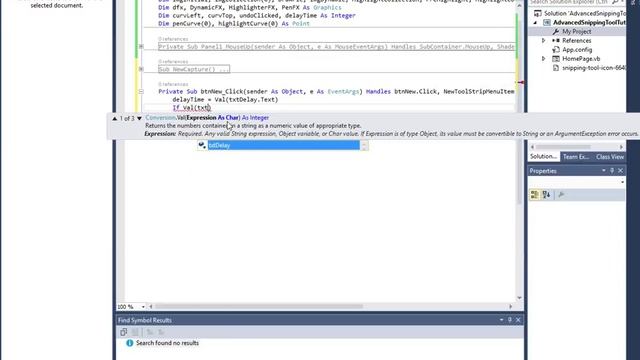Click the Find Symbol Results panel title

[x=145, y=320]
